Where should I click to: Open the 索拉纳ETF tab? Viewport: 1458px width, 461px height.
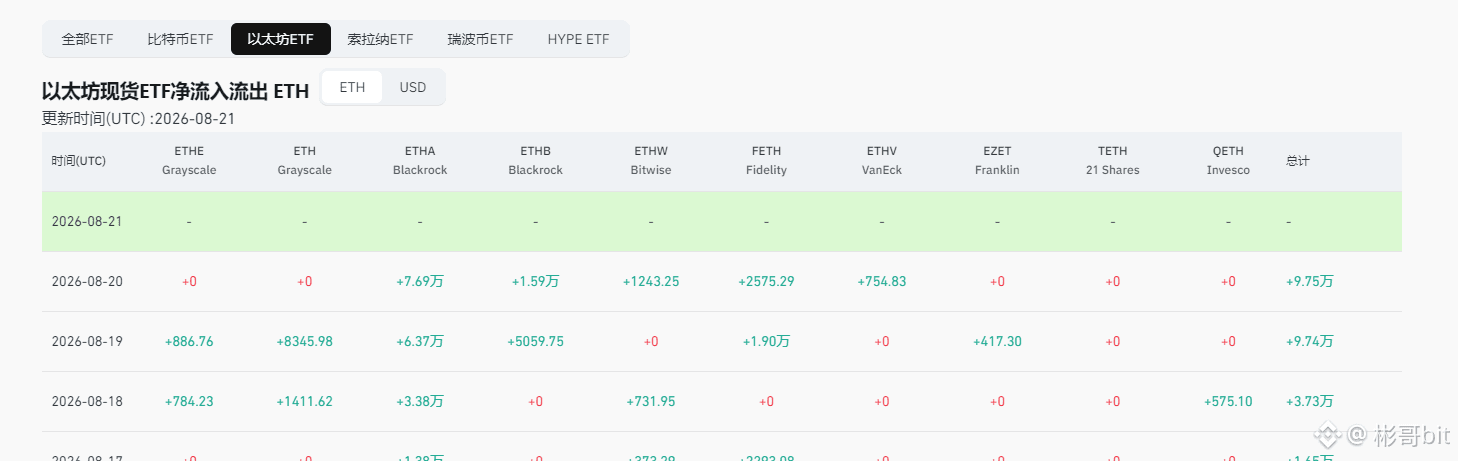[380, 39]
